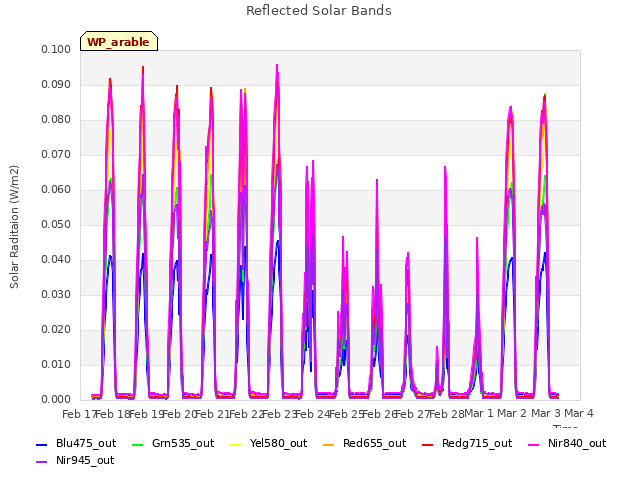Click the purple Nir945_out legend color line

(42, 462)
